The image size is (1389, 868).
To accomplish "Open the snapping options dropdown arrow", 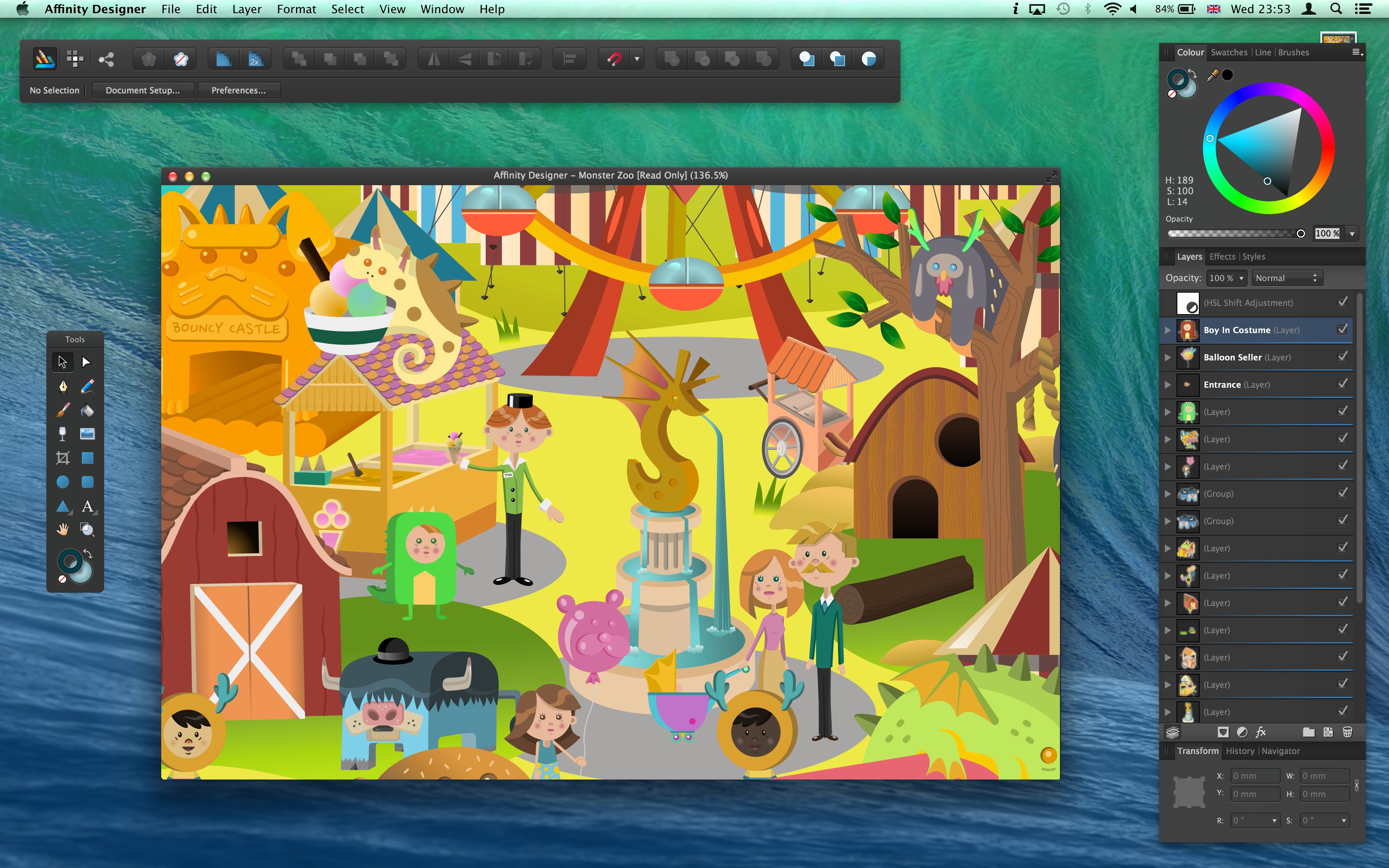I will (x=637, y=59).
